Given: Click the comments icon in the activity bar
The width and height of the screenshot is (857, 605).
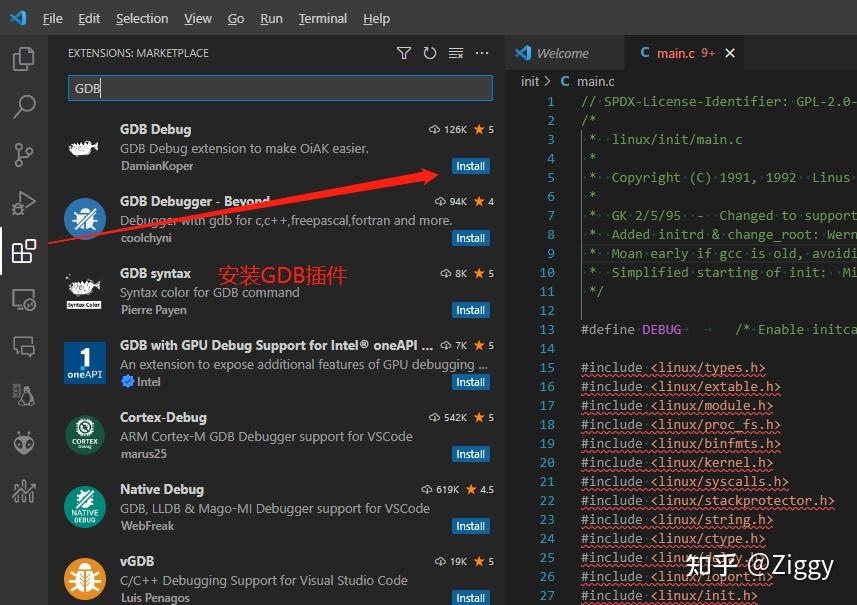Looking at the screenshot, I should tap(24, 347).
